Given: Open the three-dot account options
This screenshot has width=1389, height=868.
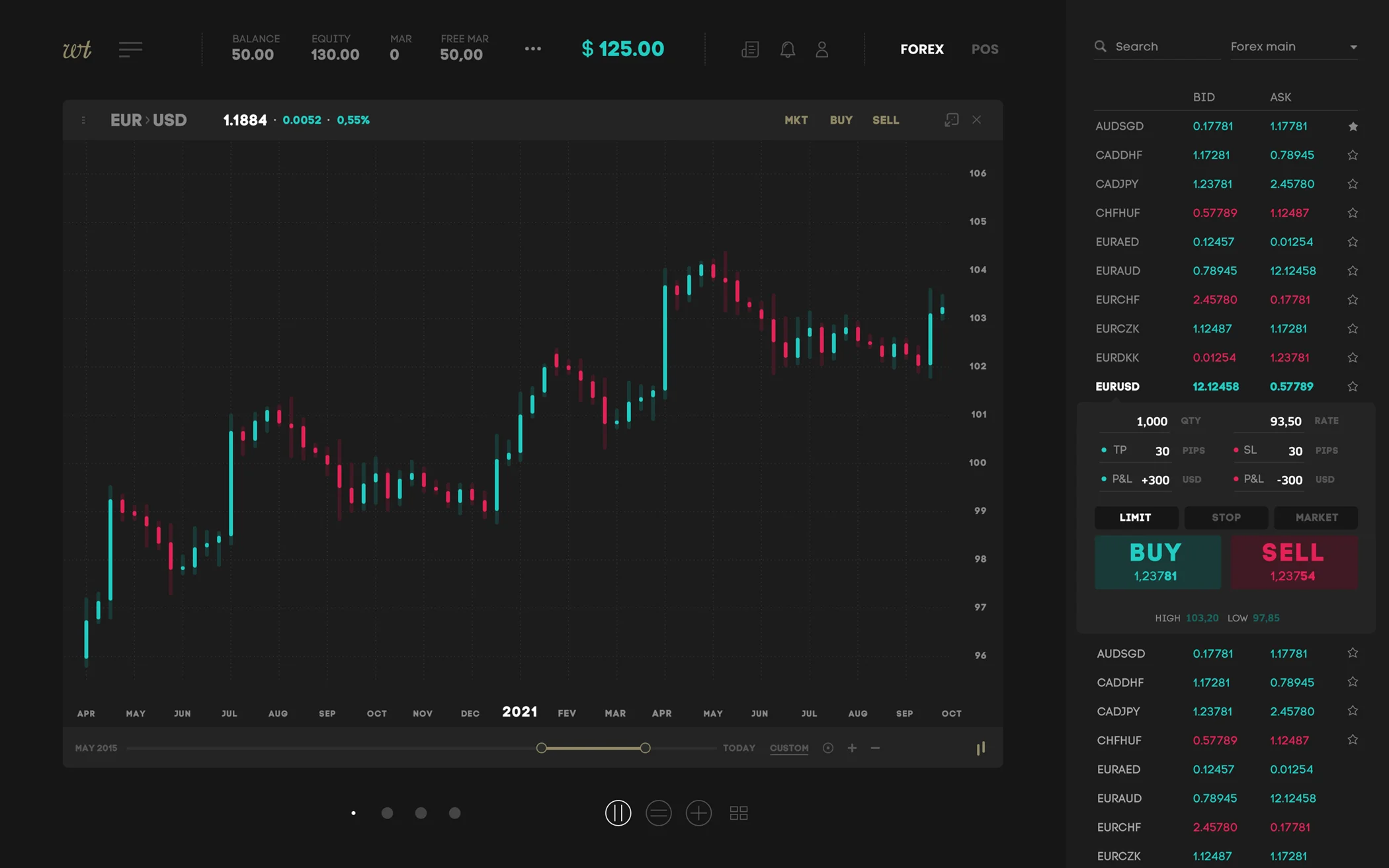Looking at the screenshot, I should 532,49.
